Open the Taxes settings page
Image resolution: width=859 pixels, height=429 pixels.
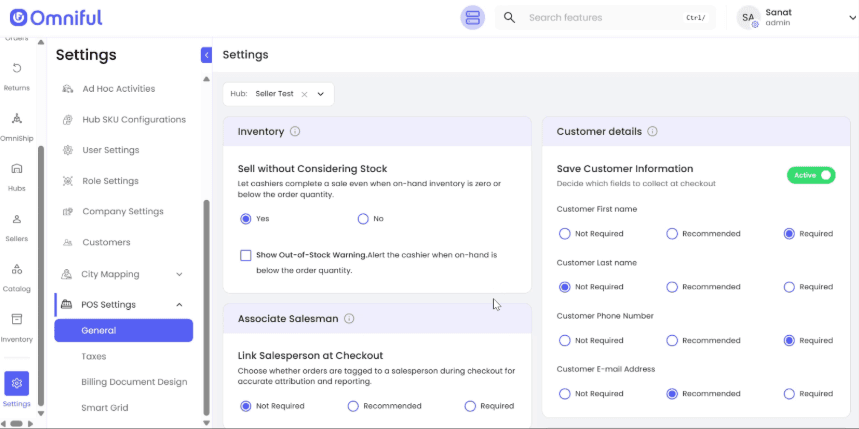[94, 356]
